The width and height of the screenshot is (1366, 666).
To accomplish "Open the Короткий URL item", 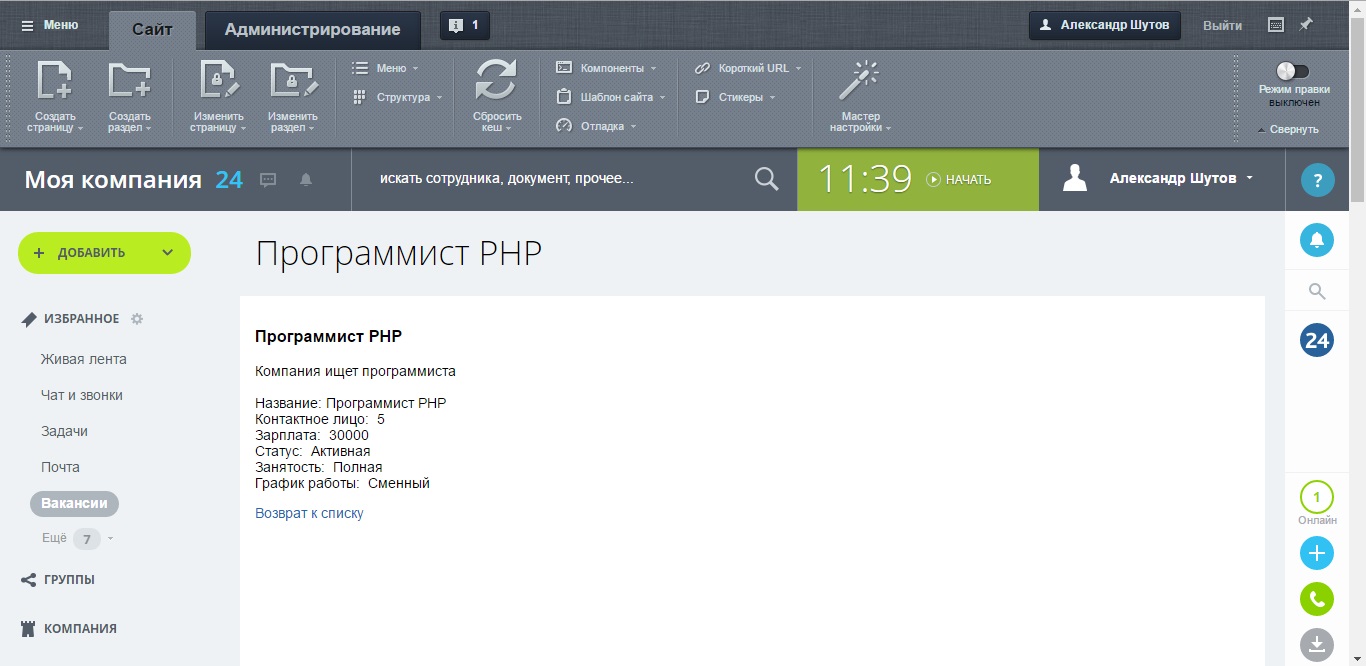I will 748,68.
